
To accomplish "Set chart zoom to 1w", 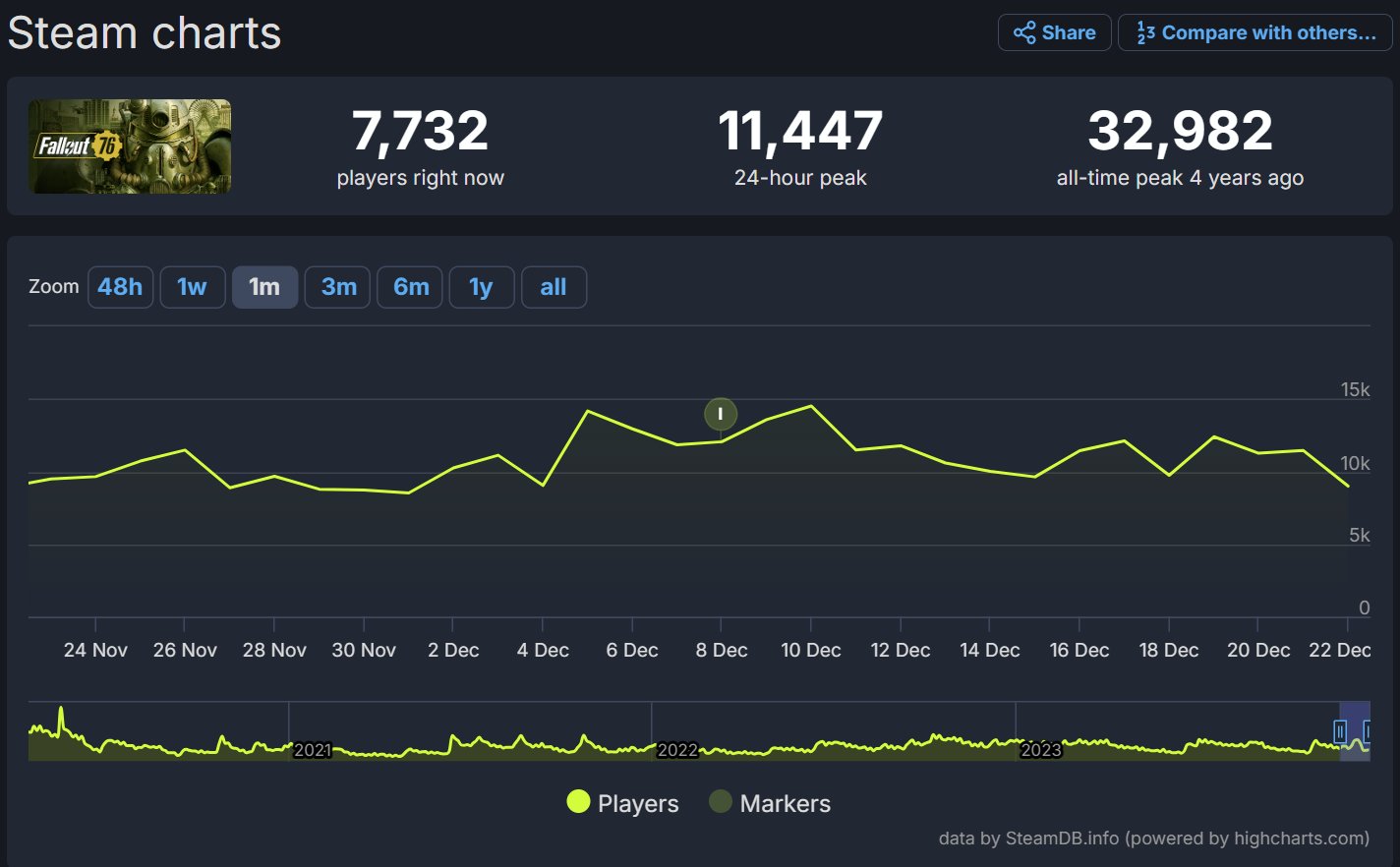I will (x=193, y=287).
